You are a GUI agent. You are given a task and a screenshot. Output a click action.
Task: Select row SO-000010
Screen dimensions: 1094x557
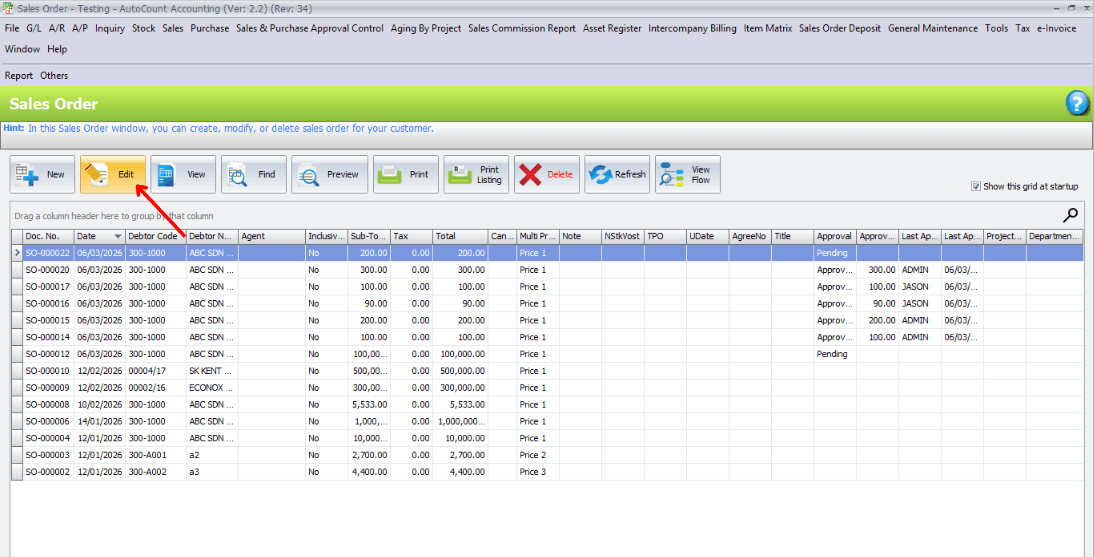click(x=547, y=371)
